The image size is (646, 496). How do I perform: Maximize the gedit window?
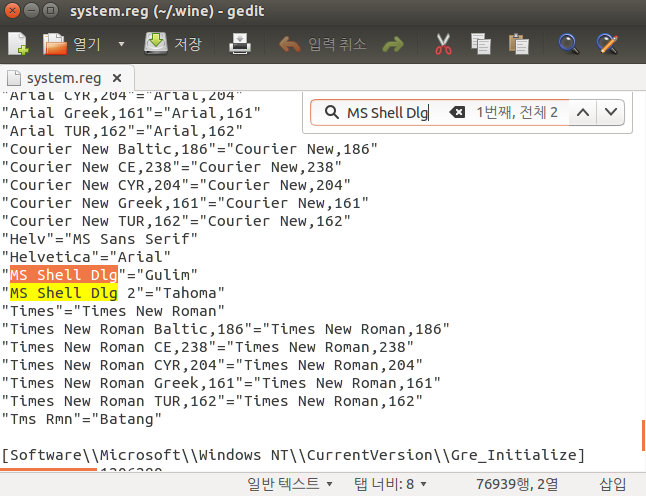[51, 10]
